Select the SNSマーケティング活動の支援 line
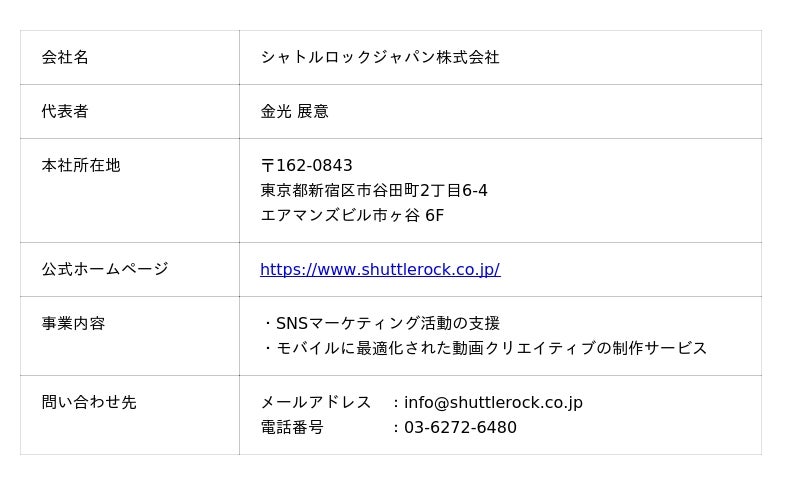 click(381, 323)
